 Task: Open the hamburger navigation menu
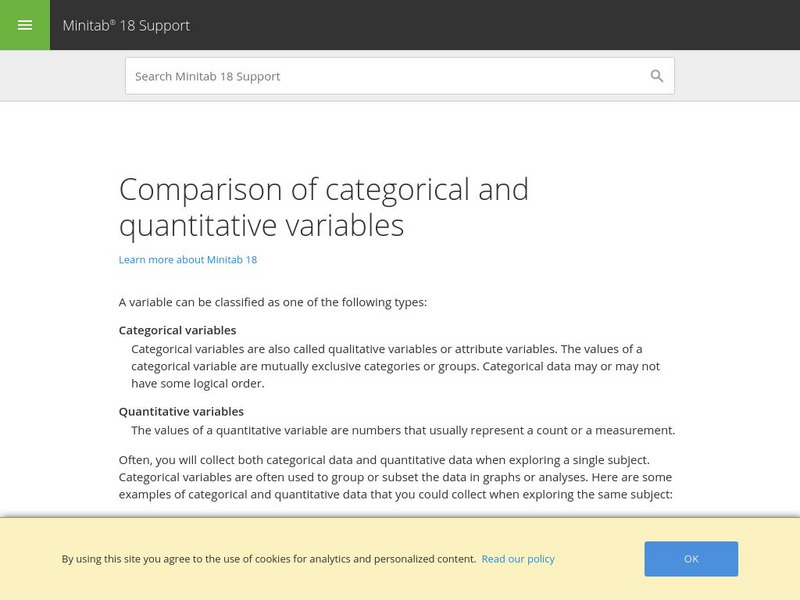25,25
